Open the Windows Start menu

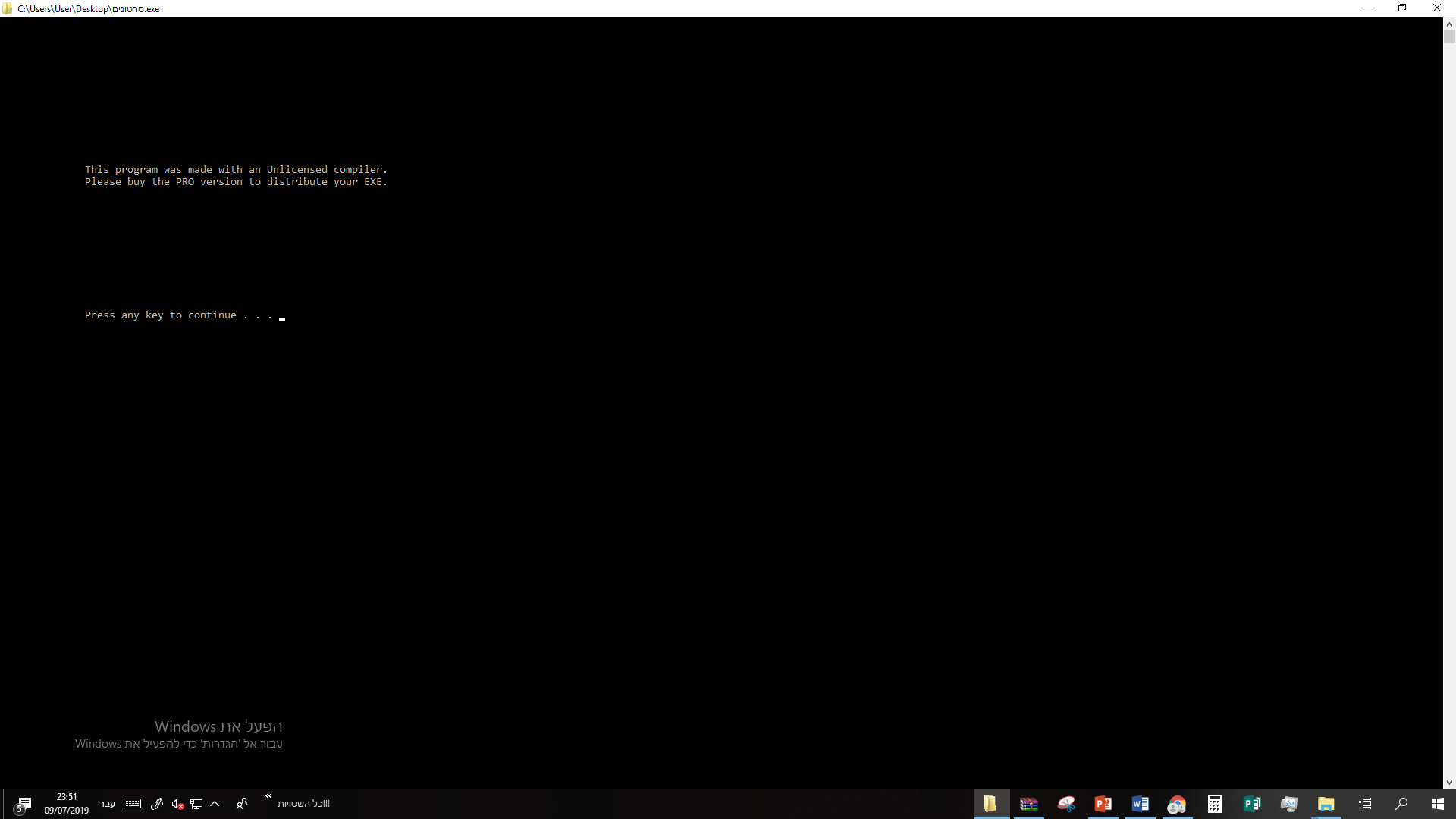(x=1437, y=804)
